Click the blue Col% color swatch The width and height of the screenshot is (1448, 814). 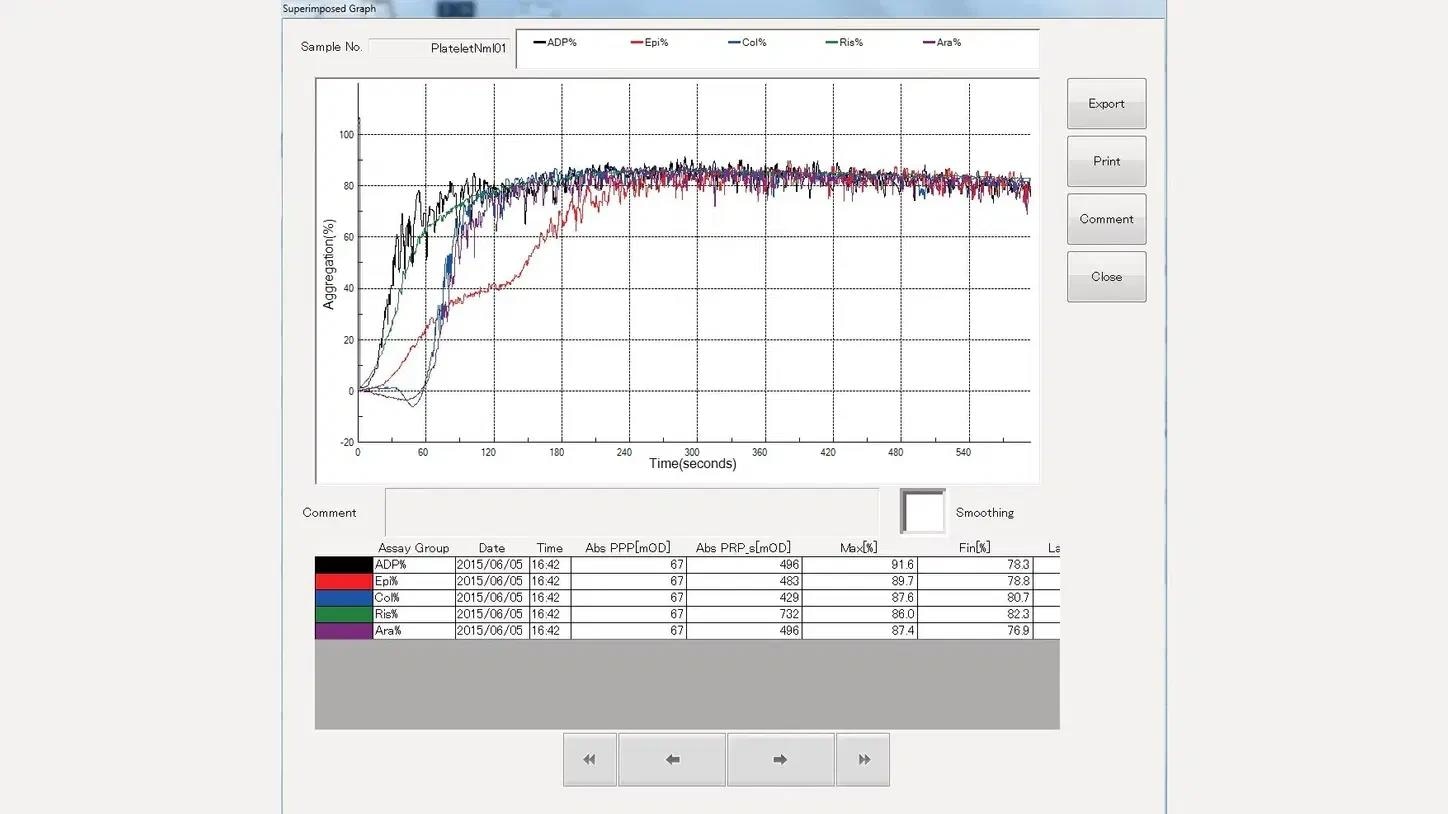coord(343,598)
